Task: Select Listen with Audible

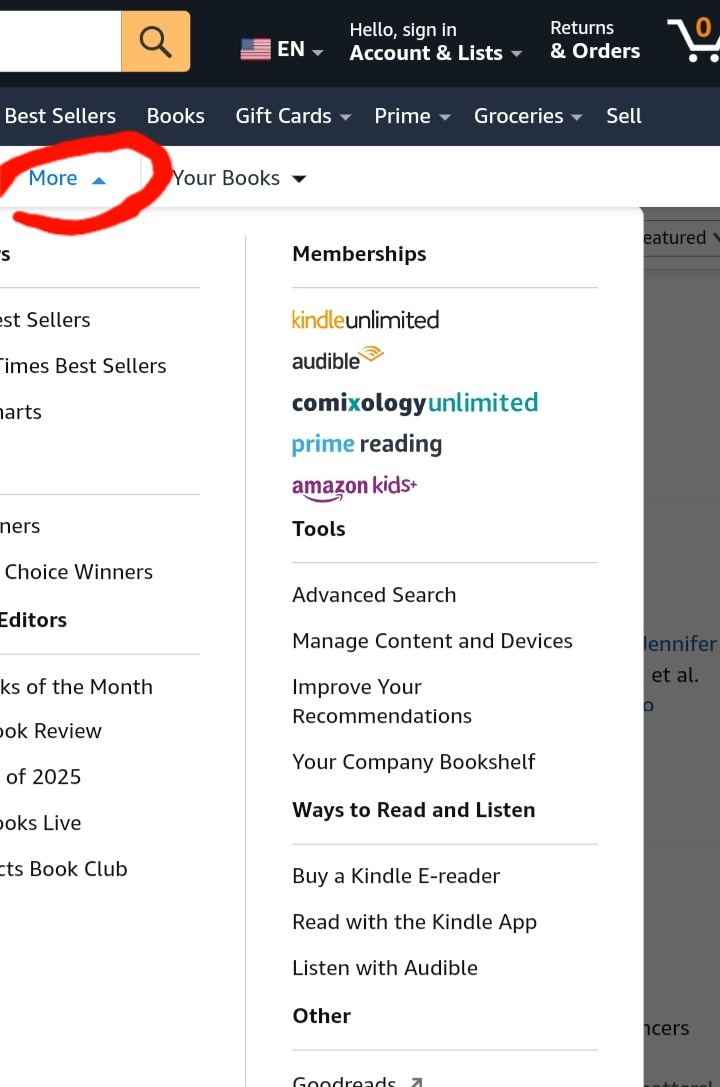Action: [385, 968]
